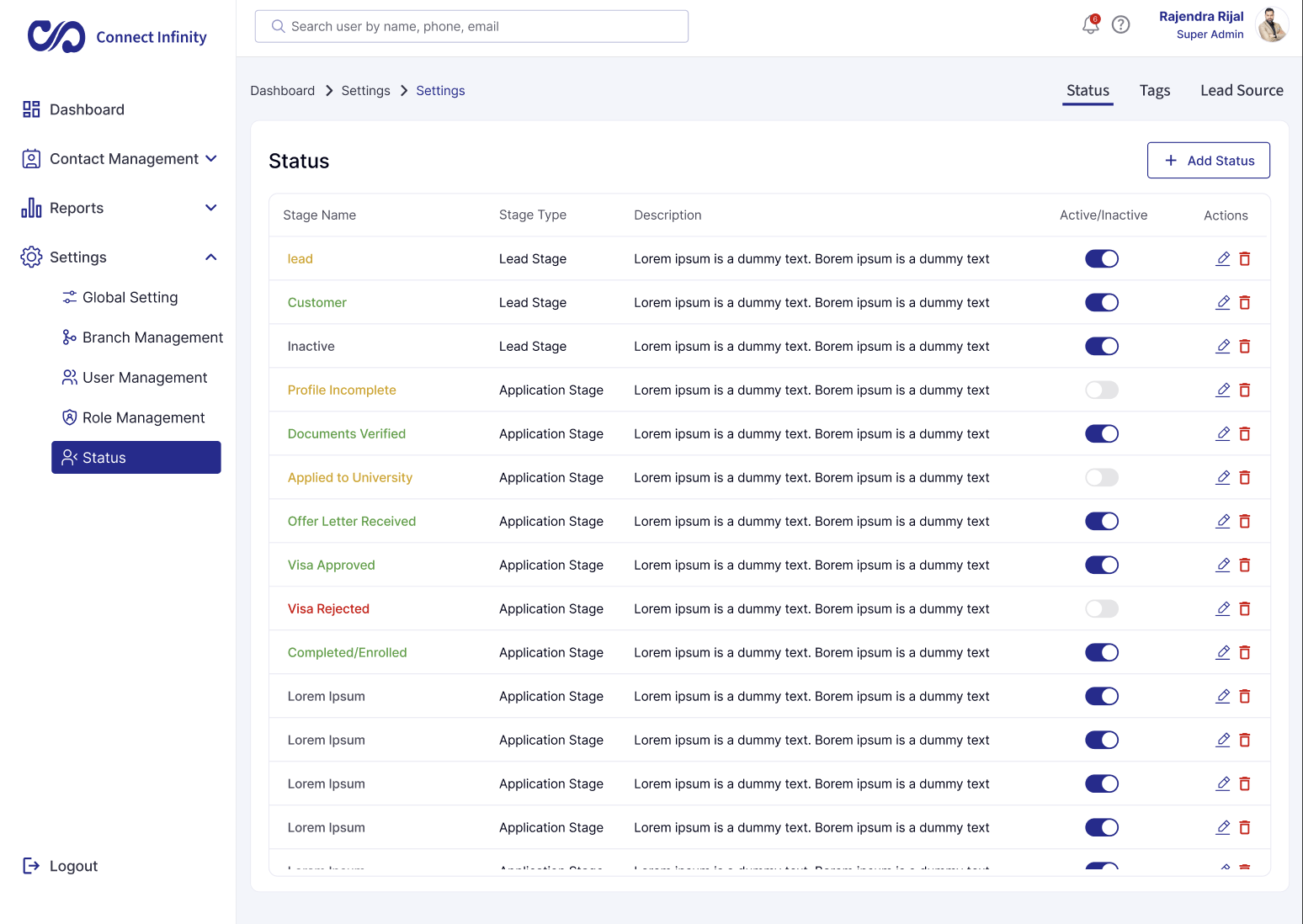Viewport: 1303px width, 924px height.
Task: Edit Documents Verified status
Action: point(1223,433)
